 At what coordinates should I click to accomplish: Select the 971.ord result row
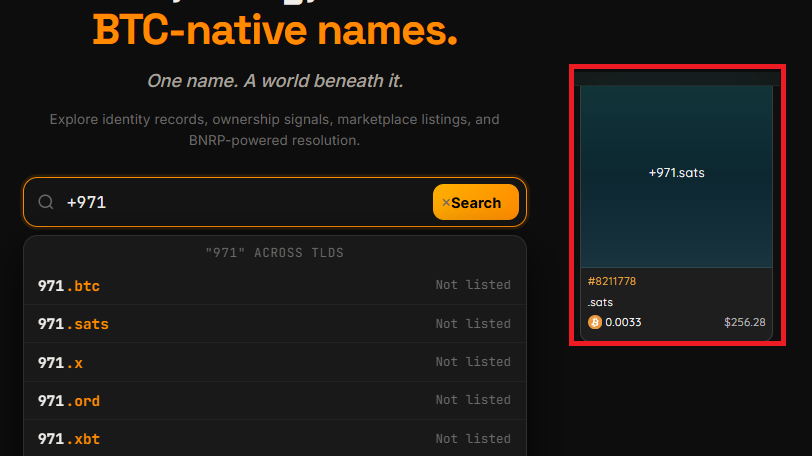pyautogui.click(x=275, y=401)
